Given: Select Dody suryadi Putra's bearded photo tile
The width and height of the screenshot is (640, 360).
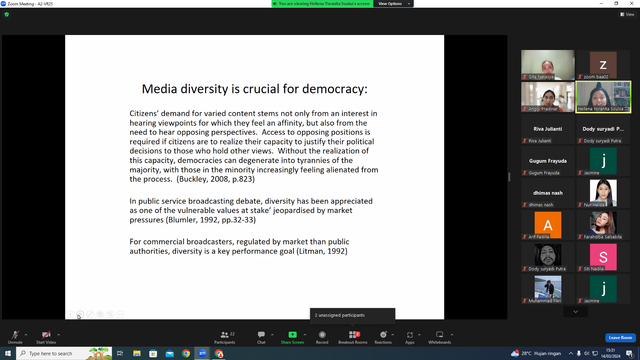Looking at the screenshot, I should pyautogui.click(x=548, y=257).
